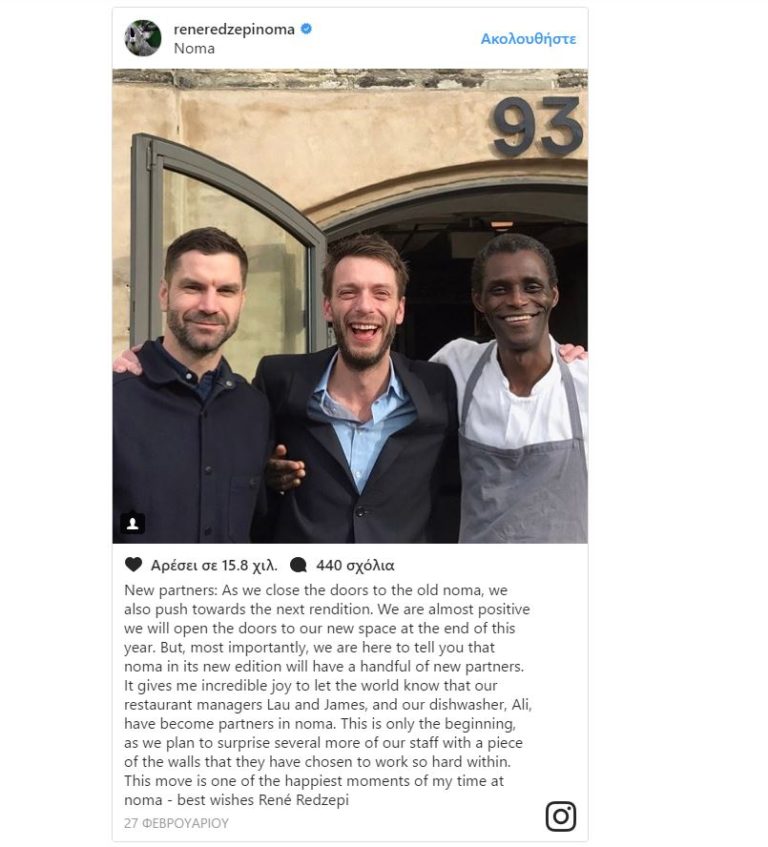Screen dimensions: 768x847
Task: Click the caption starting 'New partners'
Action: click(x=328, y=695)
